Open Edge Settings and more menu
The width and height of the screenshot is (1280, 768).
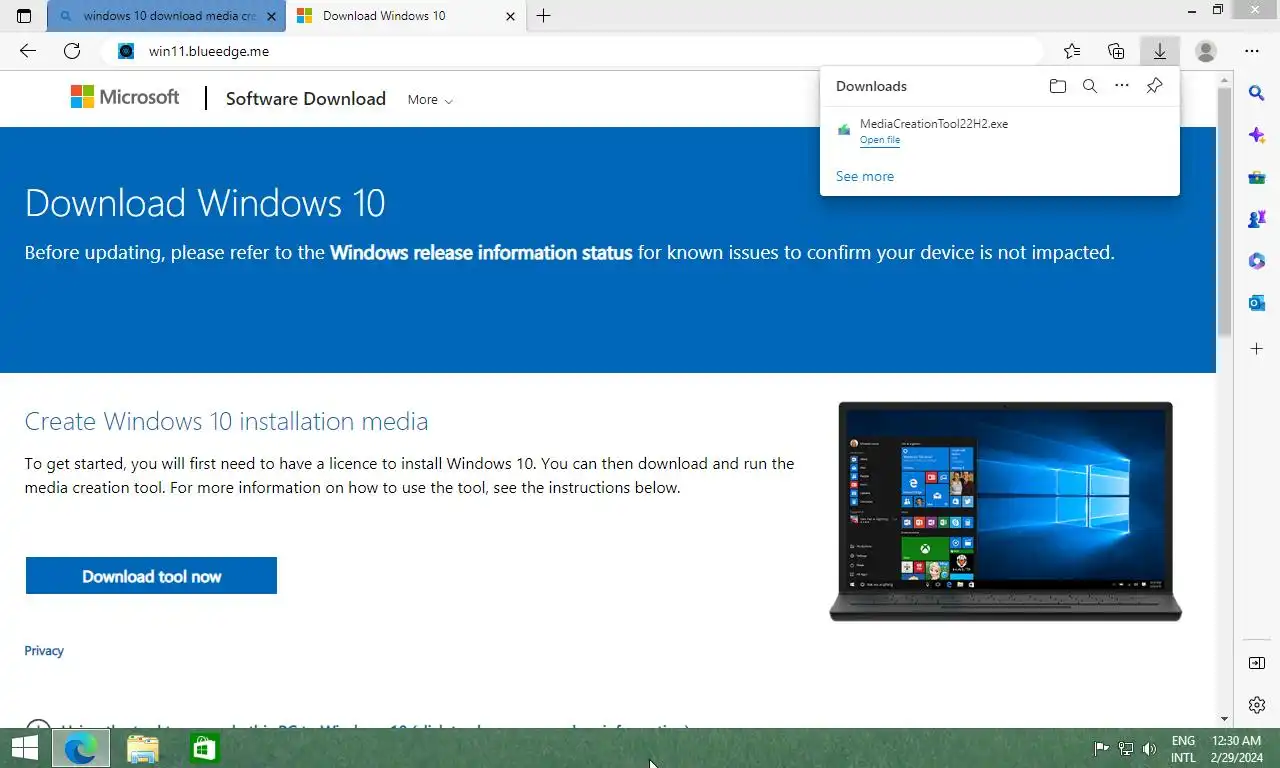tap(1252, 51)
